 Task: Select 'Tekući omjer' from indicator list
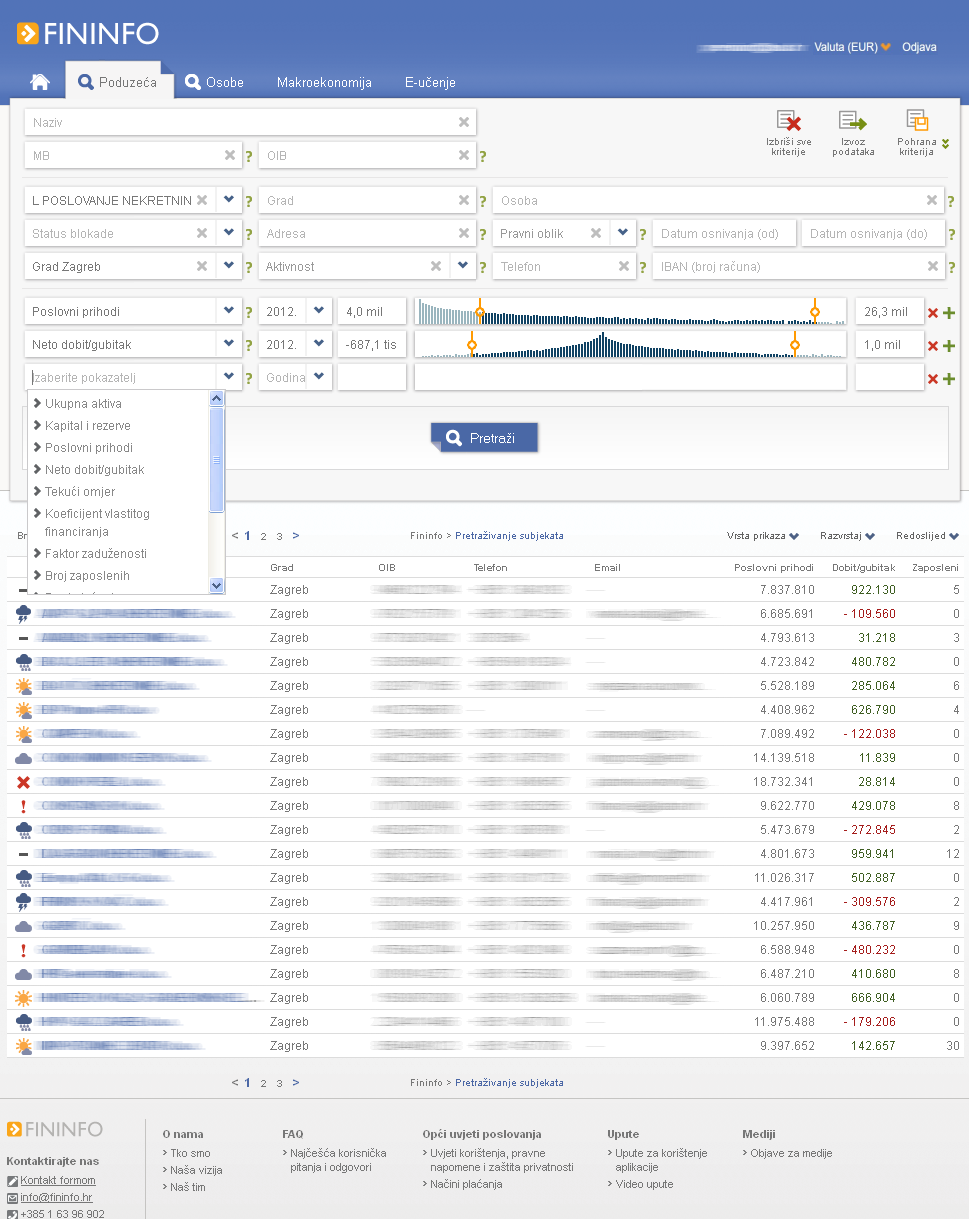click(x=80, y=492)
